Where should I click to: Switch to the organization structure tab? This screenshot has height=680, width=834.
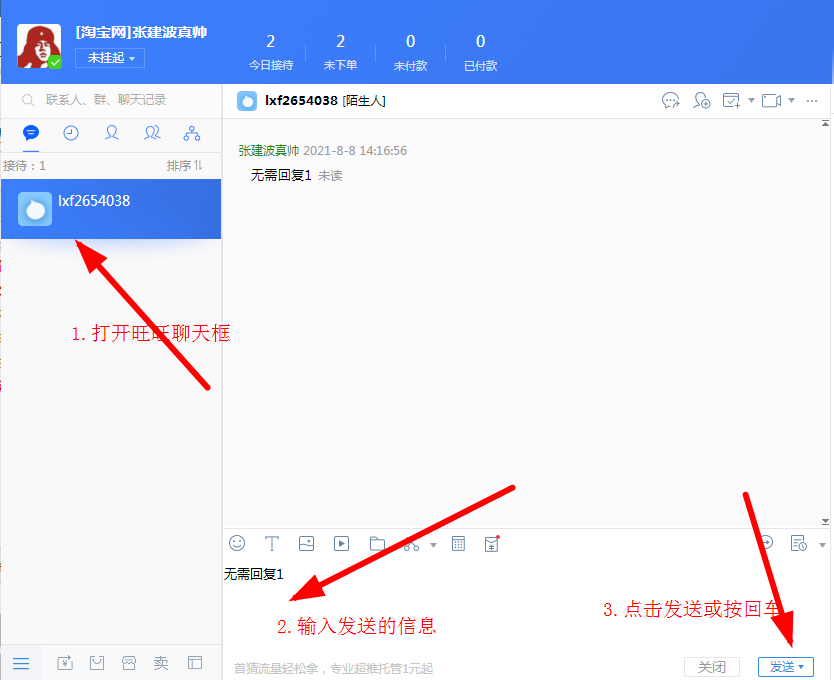(x=192, y=133)
